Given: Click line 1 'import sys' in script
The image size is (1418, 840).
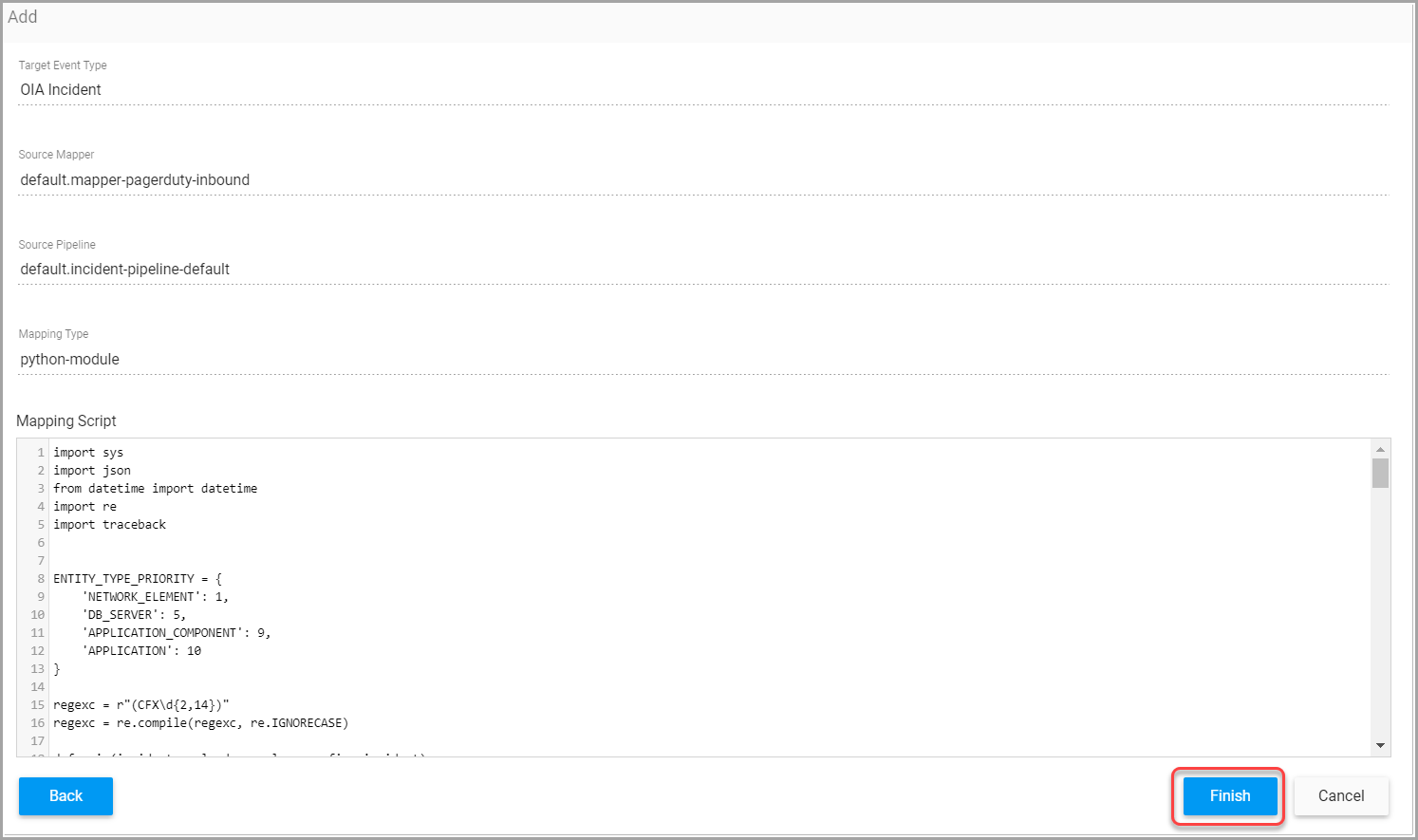Looking at the screenshot, I should pyautogui.click(x=88, y=452).
